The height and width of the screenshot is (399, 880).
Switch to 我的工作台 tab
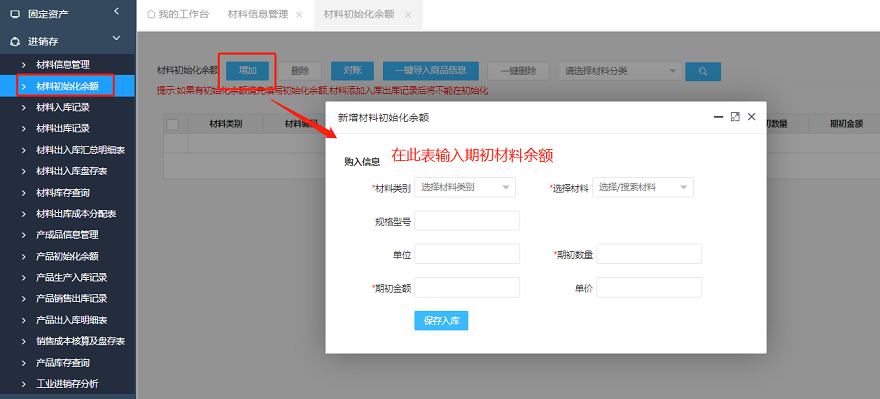pyautogui.click(x=178, y=15)
